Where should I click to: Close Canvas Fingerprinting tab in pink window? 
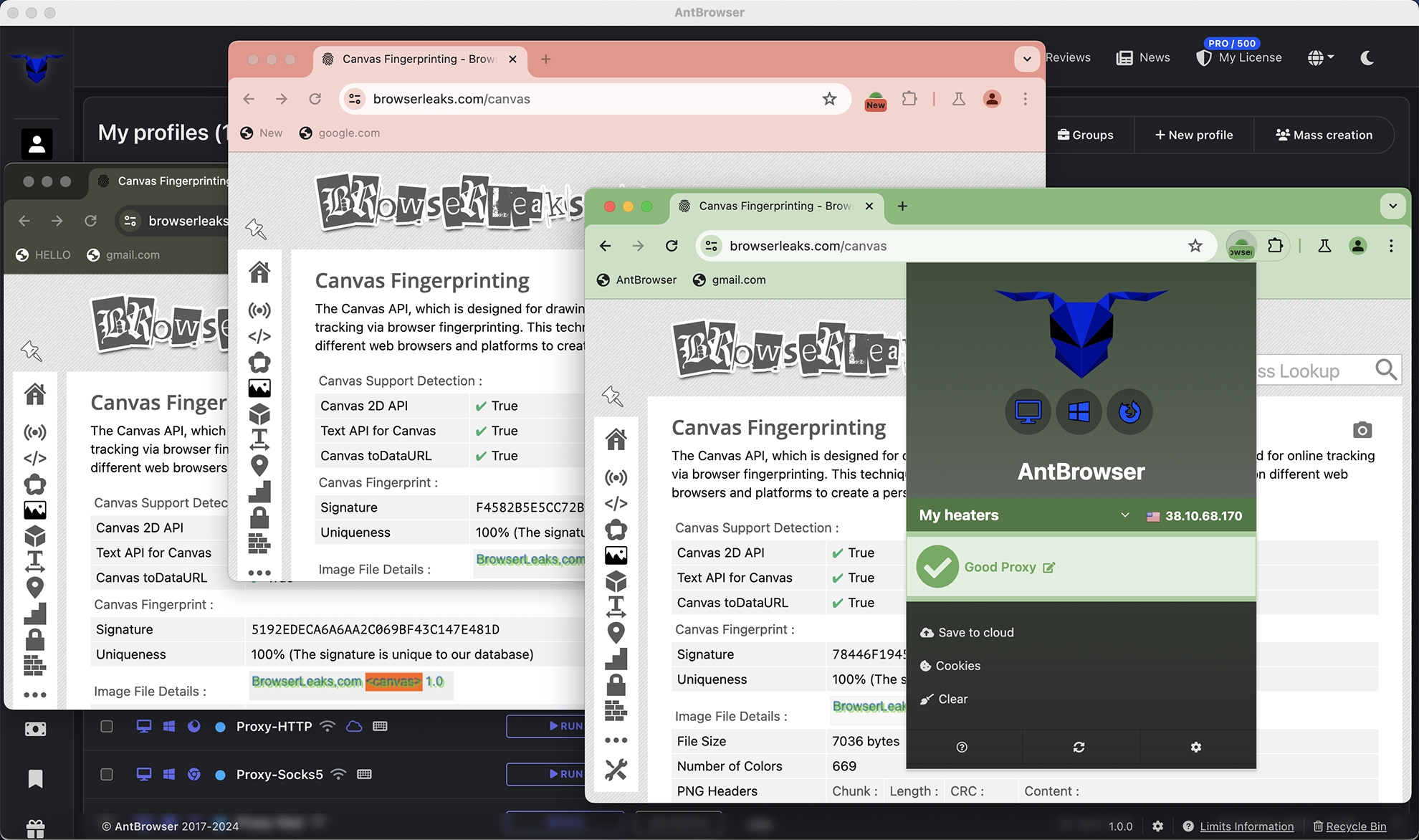[512, 59]
